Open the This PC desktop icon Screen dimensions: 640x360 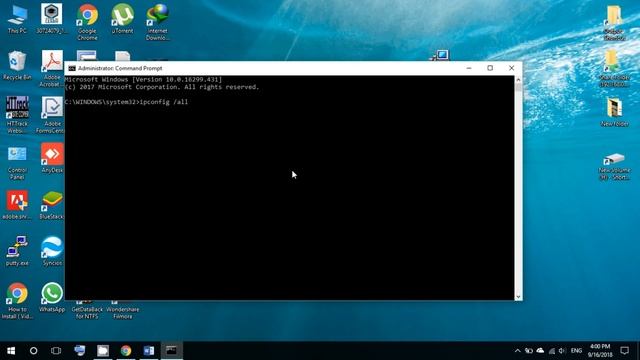click(17, 19)
